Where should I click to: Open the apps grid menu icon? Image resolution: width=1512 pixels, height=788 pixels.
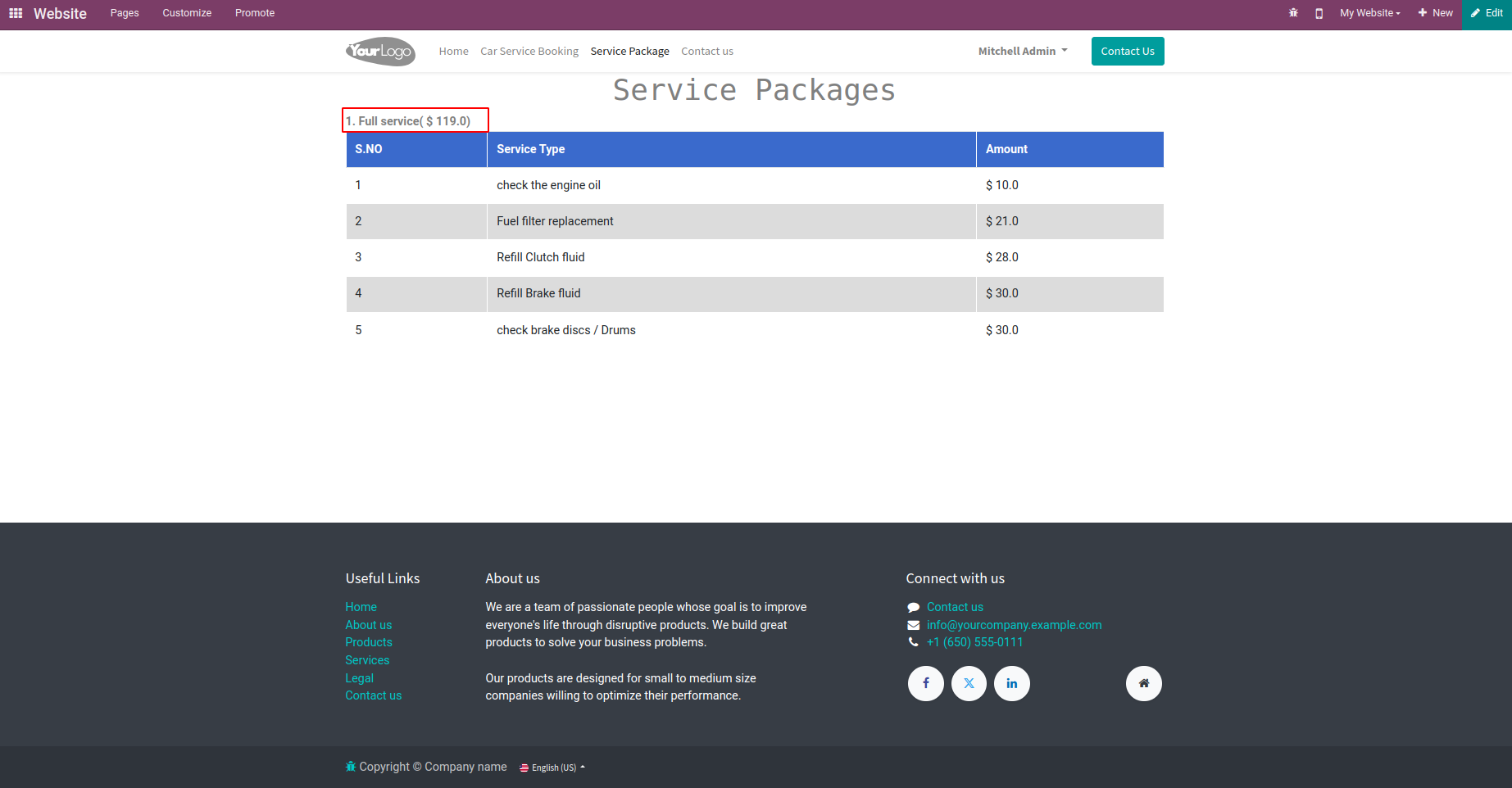(16, 13)
